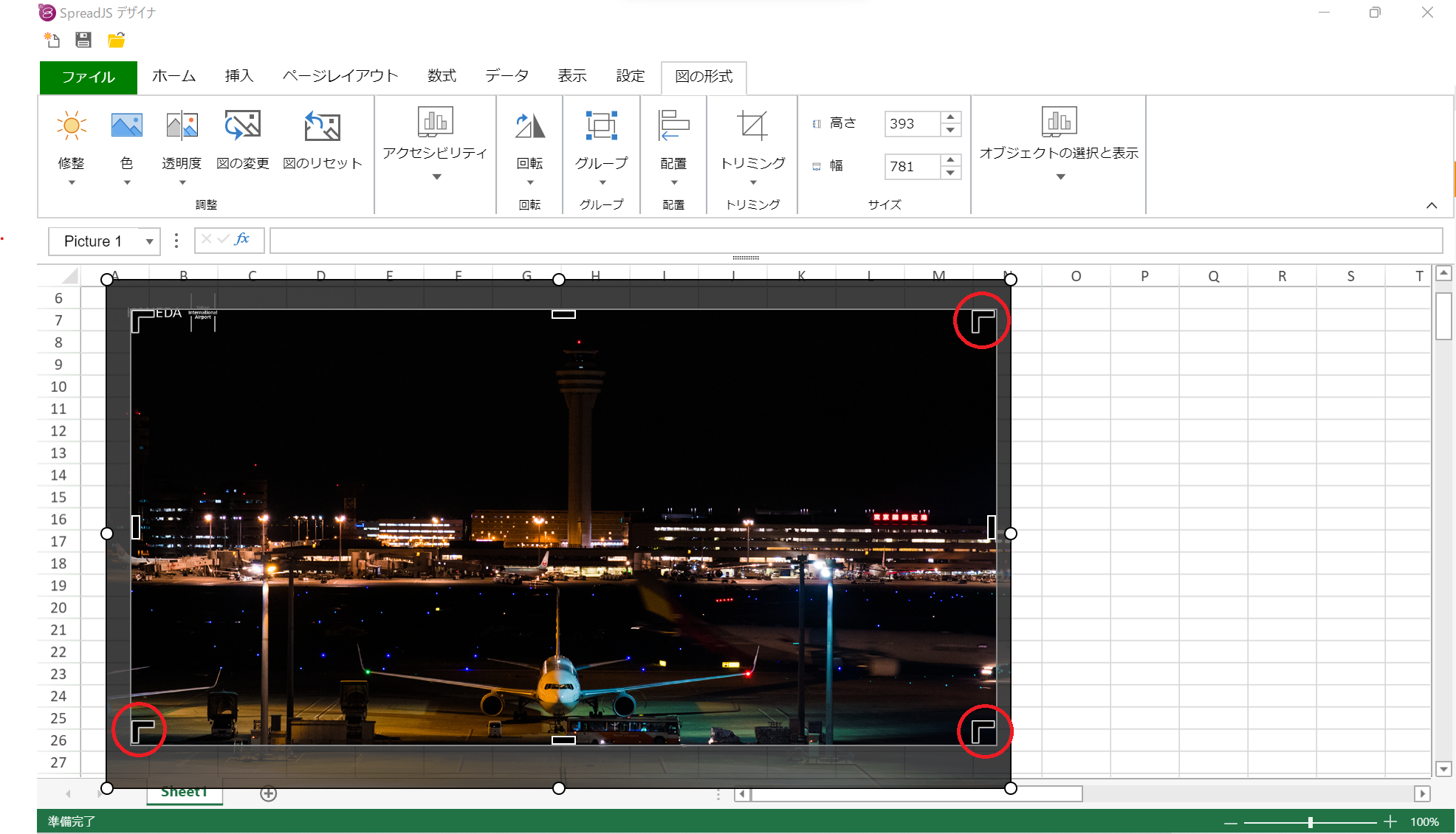Switch to the ホーム tab

click(x=174, y=76)
